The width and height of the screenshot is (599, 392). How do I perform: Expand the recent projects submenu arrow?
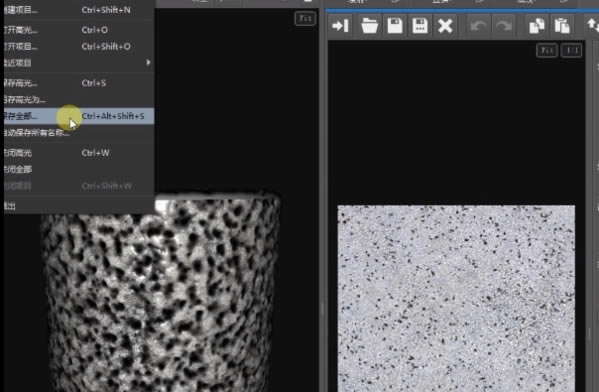click(148, 62)
